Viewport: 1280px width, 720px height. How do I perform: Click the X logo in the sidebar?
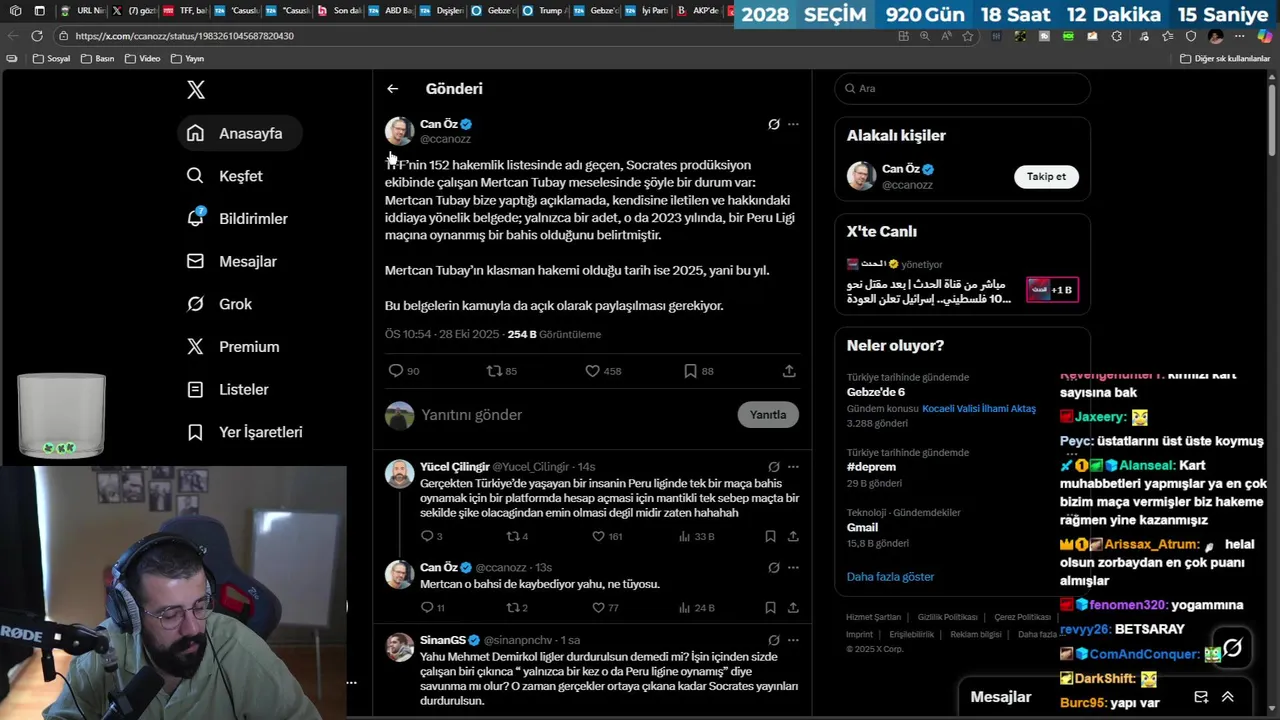(196, 90)
